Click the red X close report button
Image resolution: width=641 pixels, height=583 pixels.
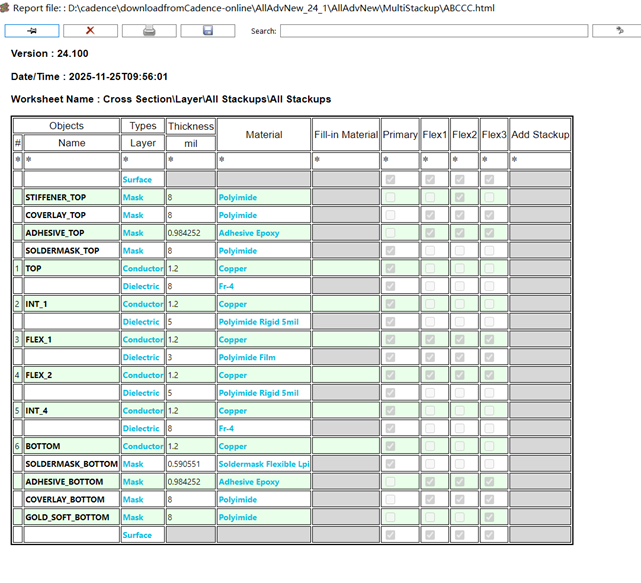(89, 31)
